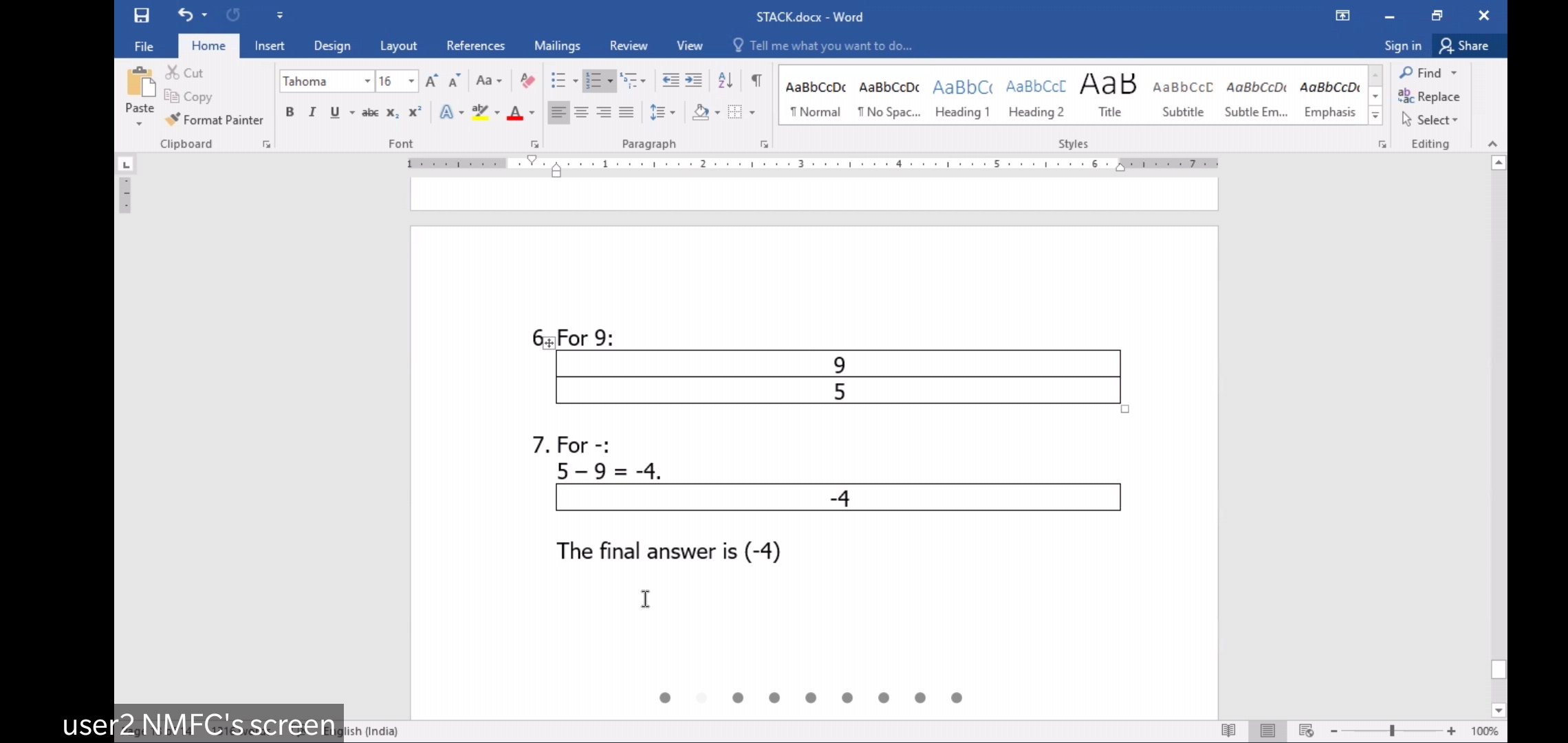
Task: Click in Tell me what you want field
Action: coord(830,45)
